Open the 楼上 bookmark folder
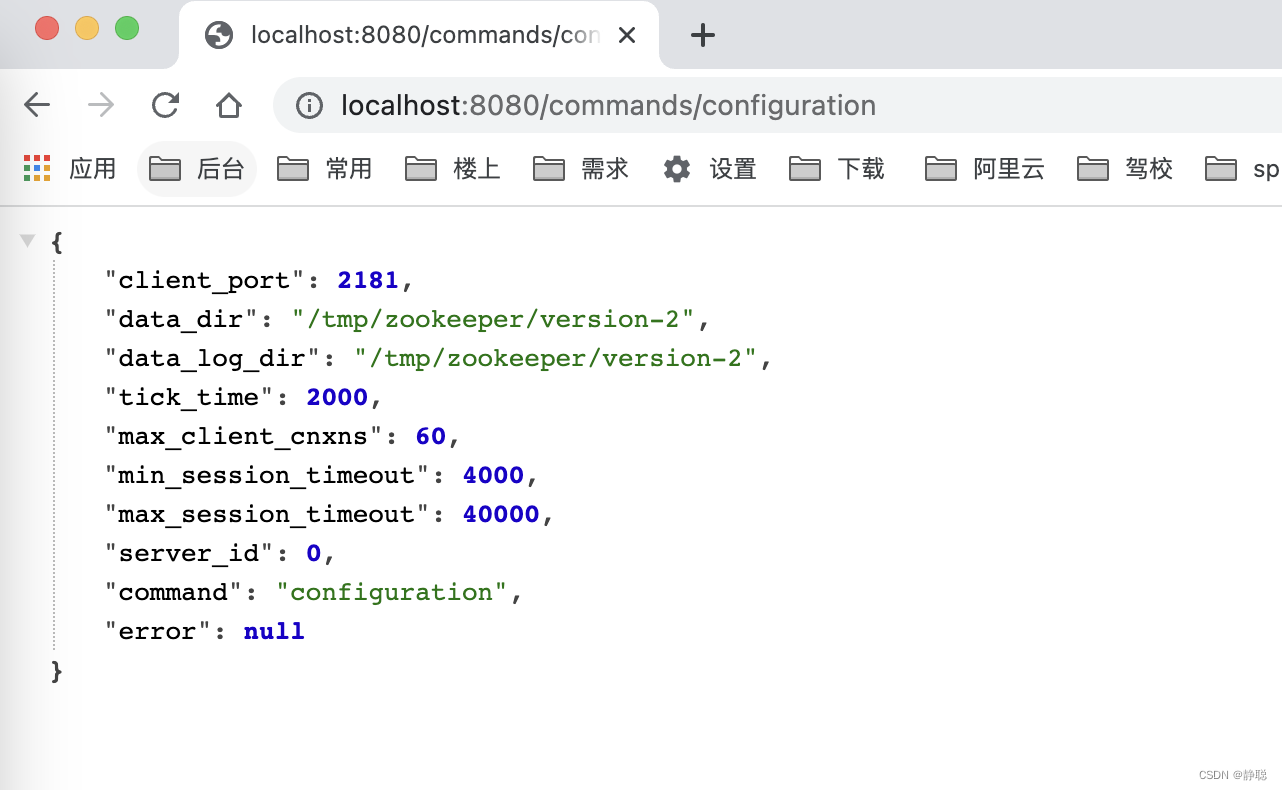 (x=452, y=169)
